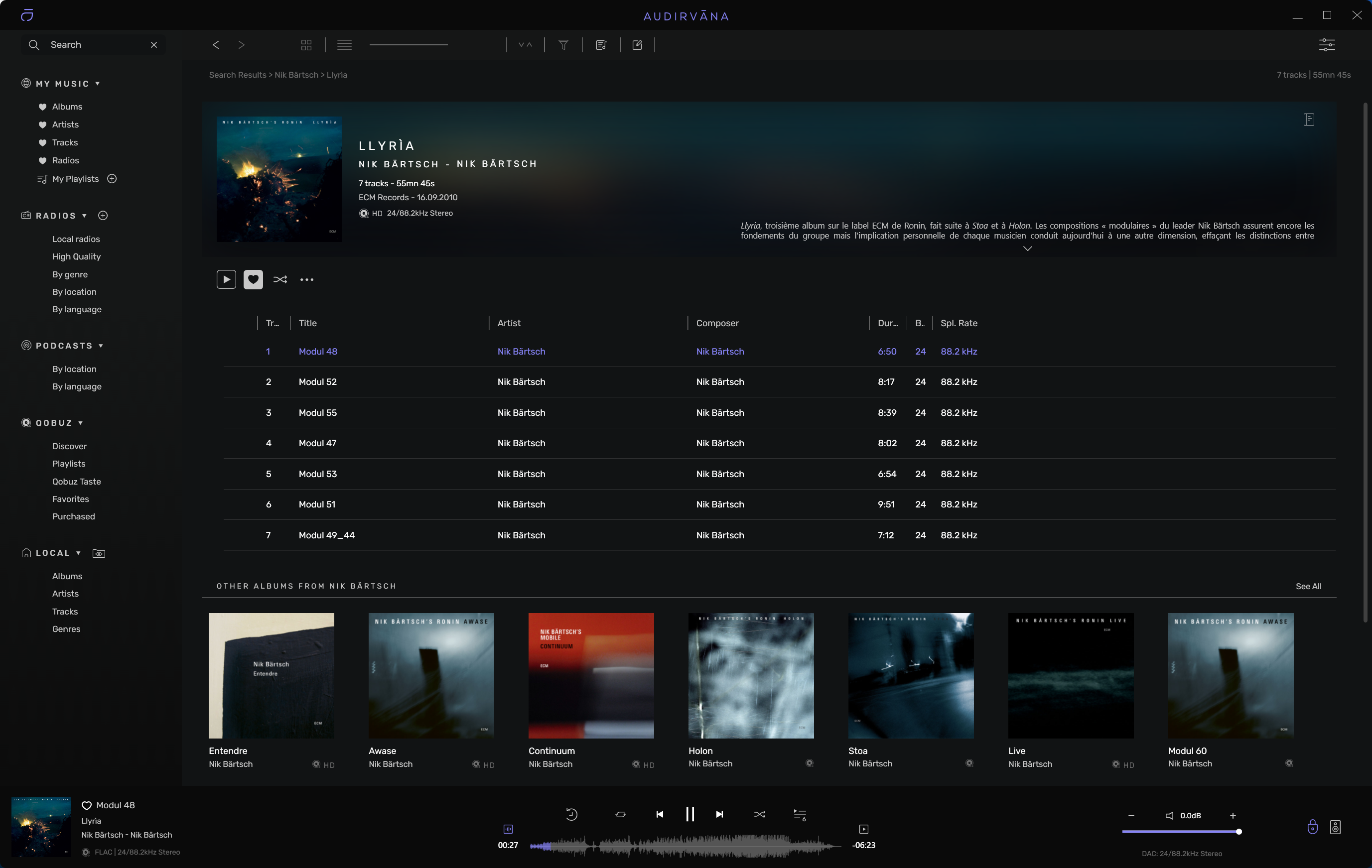Select Genres under Local
Viewport: 1372px width, 868px height.
66,629
